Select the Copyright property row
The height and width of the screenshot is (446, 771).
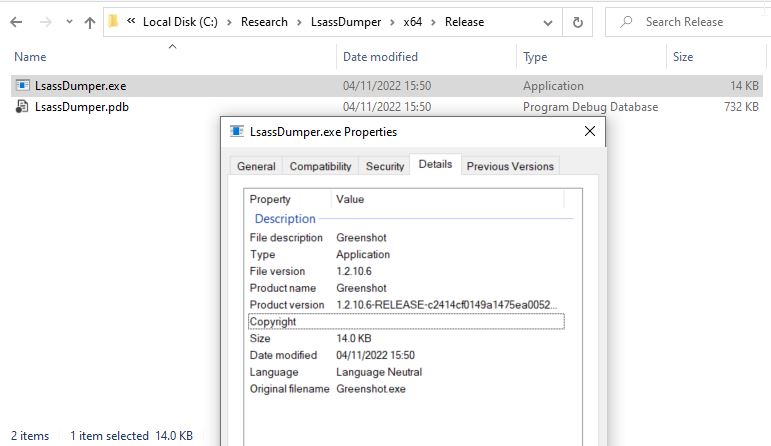pyautogui.click(x=406, y=321)
